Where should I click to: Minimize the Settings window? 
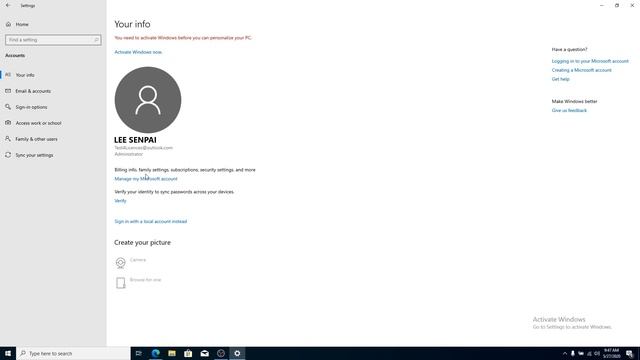click(x=602, y=5)
